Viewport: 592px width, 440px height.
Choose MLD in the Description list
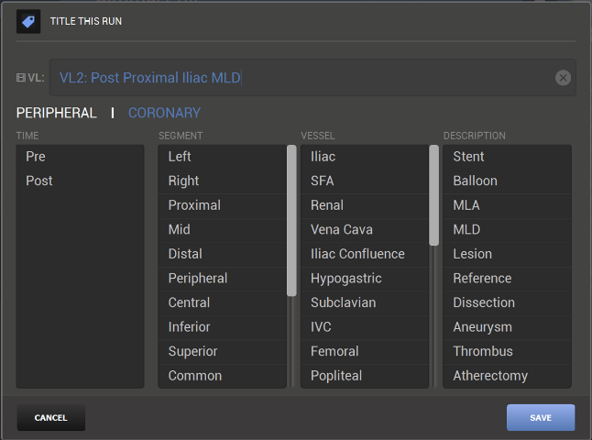click(x=507, y=230)
